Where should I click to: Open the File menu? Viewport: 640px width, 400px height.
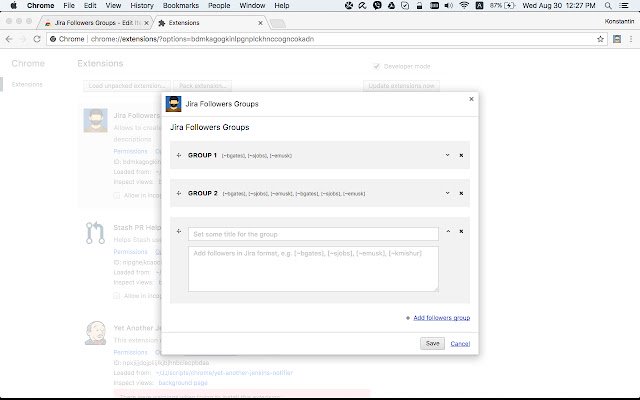pyautogui.click(x=69, y=5)
